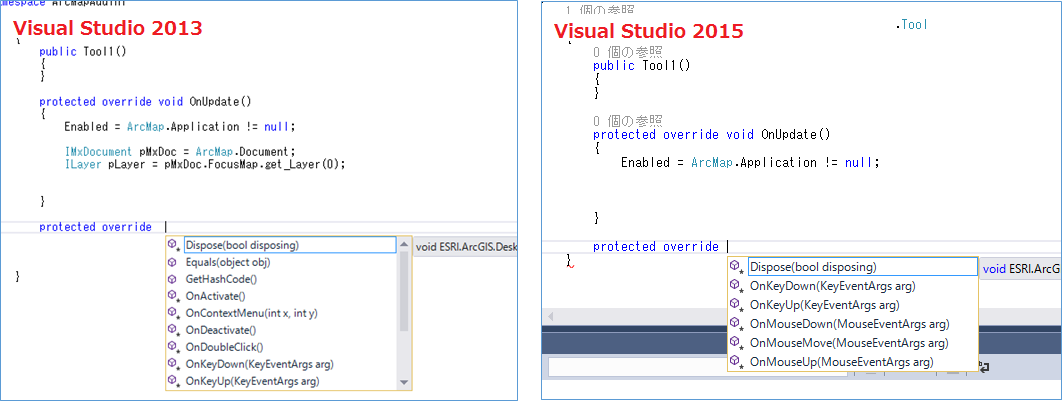Click the OnKeyDown method icon in VS 2015 list

coord(735,286)
